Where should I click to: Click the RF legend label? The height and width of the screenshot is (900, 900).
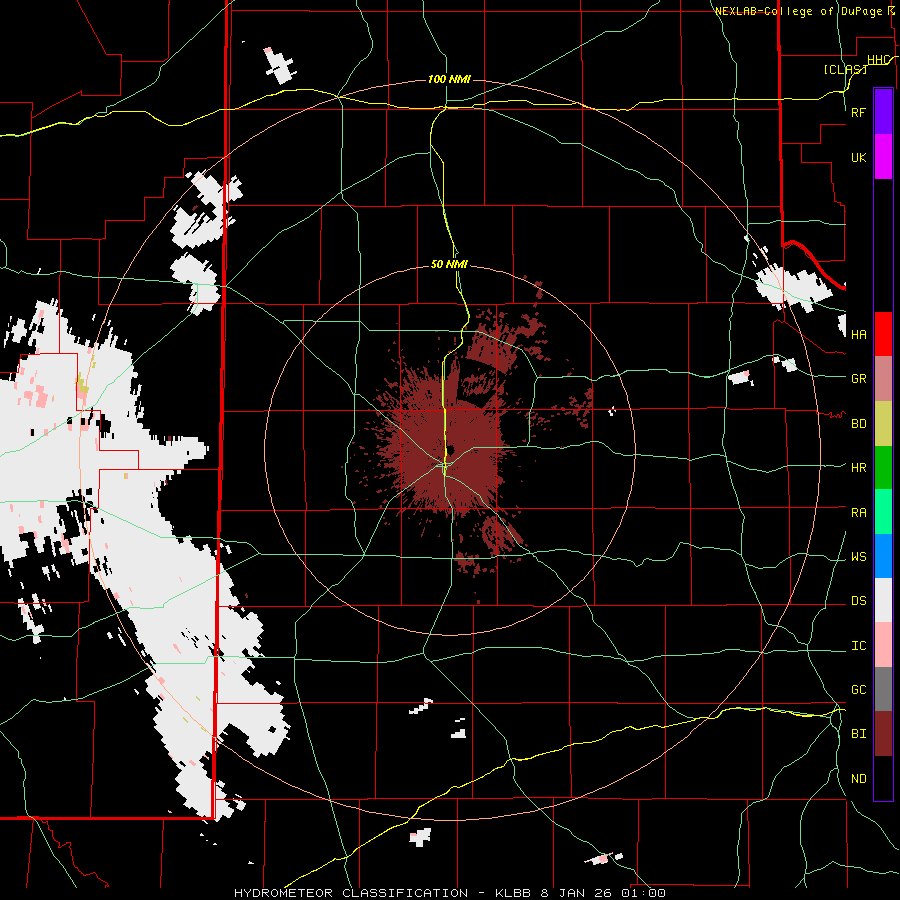click(858, 112)
